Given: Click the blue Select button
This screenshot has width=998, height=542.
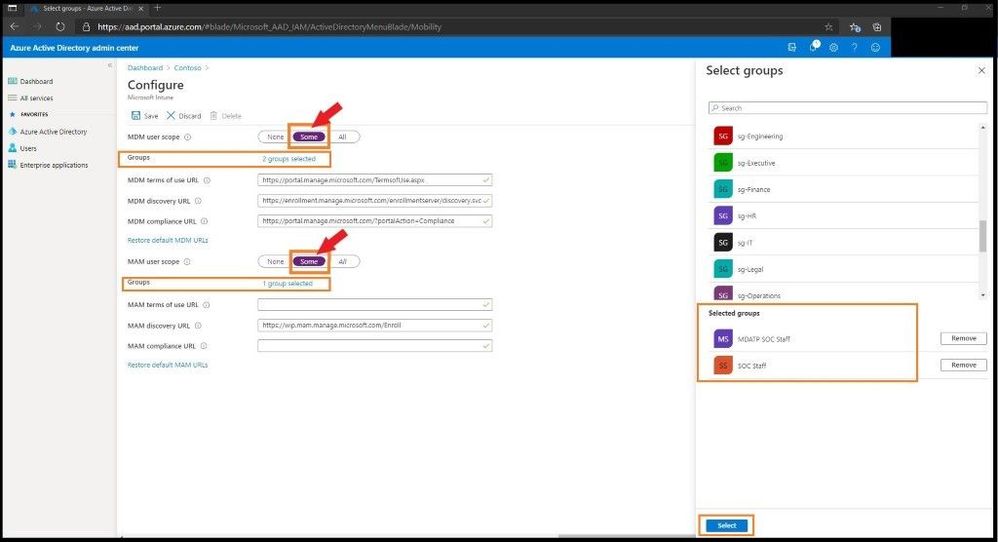Looking at the screenshot, I should click(x=726, y=525).
